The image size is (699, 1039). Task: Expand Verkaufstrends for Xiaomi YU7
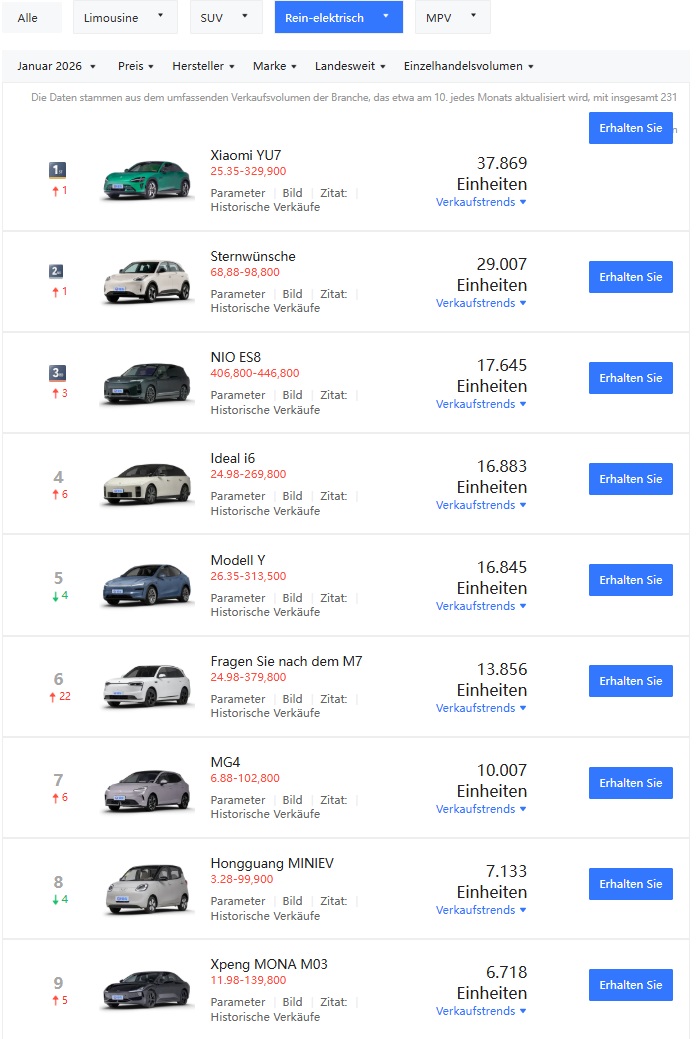481,202
